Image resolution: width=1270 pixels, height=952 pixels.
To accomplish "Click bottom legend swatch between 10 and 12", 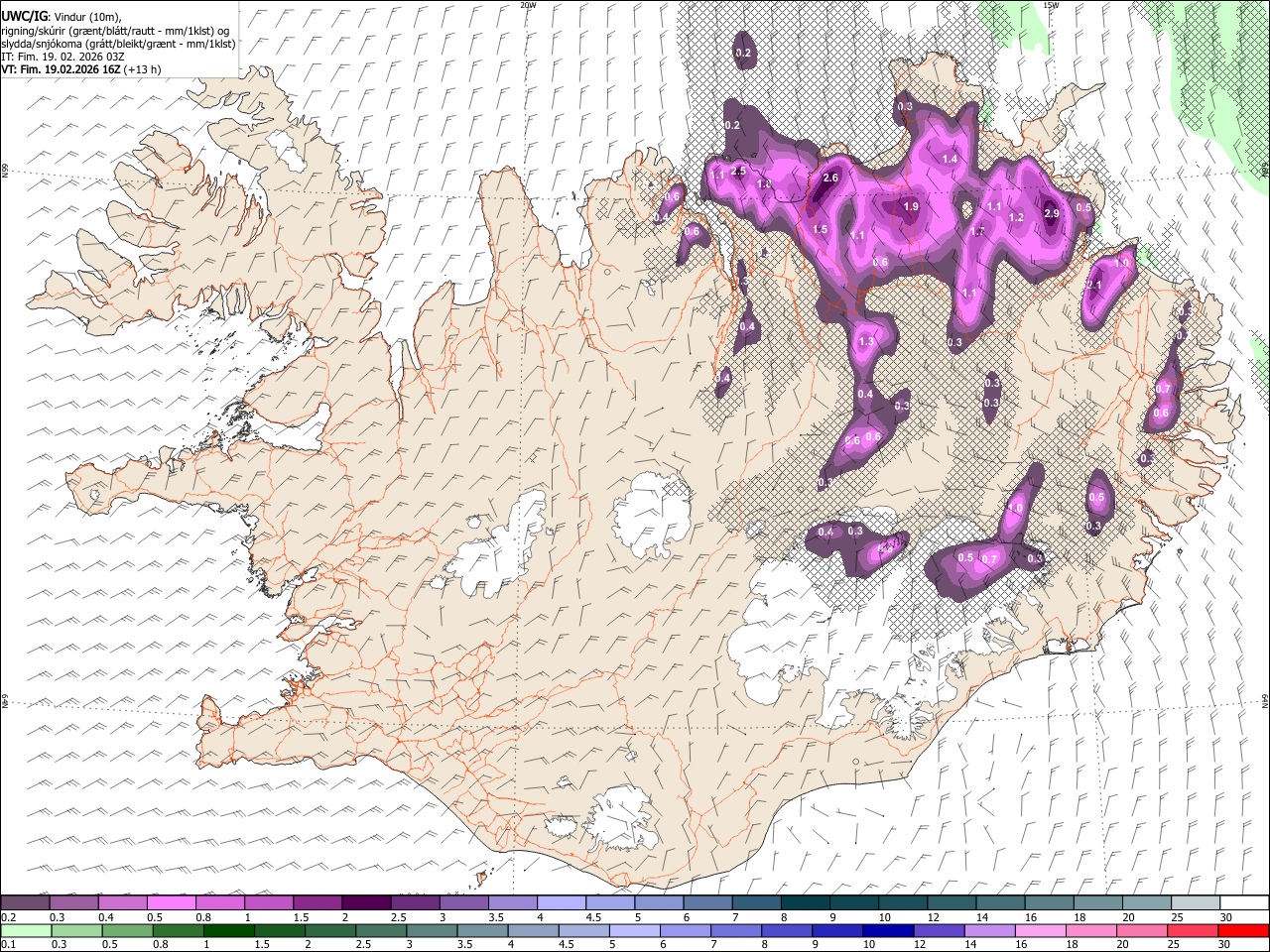I will [888, 931].
